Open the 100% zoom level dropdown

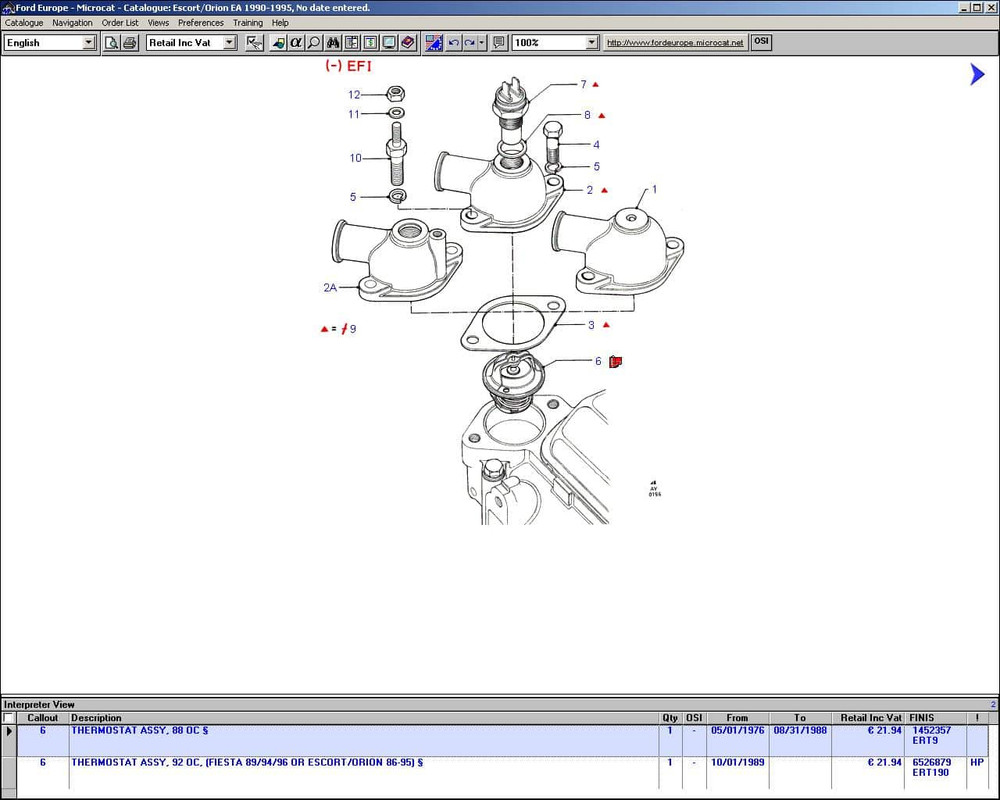point(592,43)
